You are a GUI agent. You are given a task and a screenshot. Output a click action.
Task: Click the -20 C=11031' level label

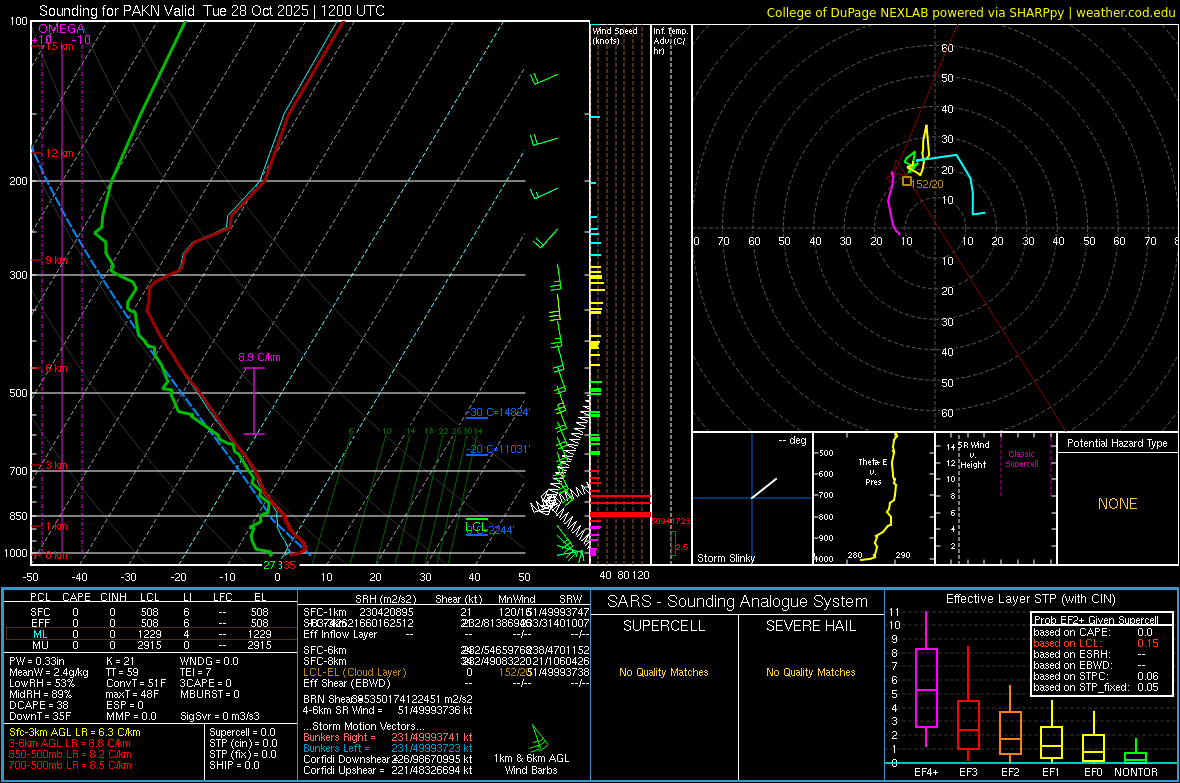(x=498, y=449)
